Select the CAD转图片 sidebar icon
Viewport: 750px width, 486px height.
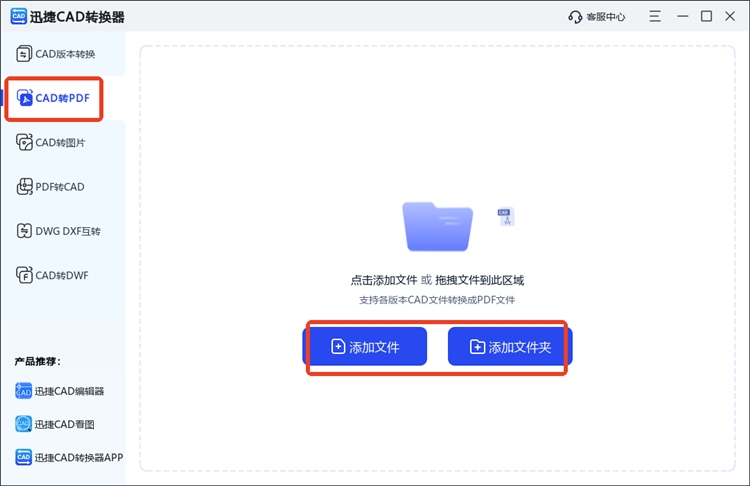tap(25, 143)
